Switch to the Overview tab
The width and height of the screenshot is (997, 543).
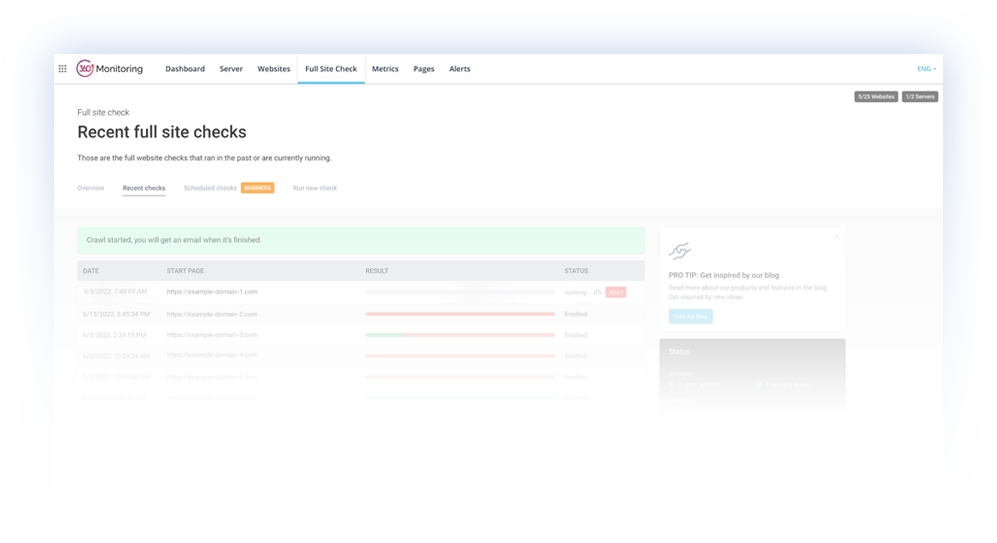[91, 188]
